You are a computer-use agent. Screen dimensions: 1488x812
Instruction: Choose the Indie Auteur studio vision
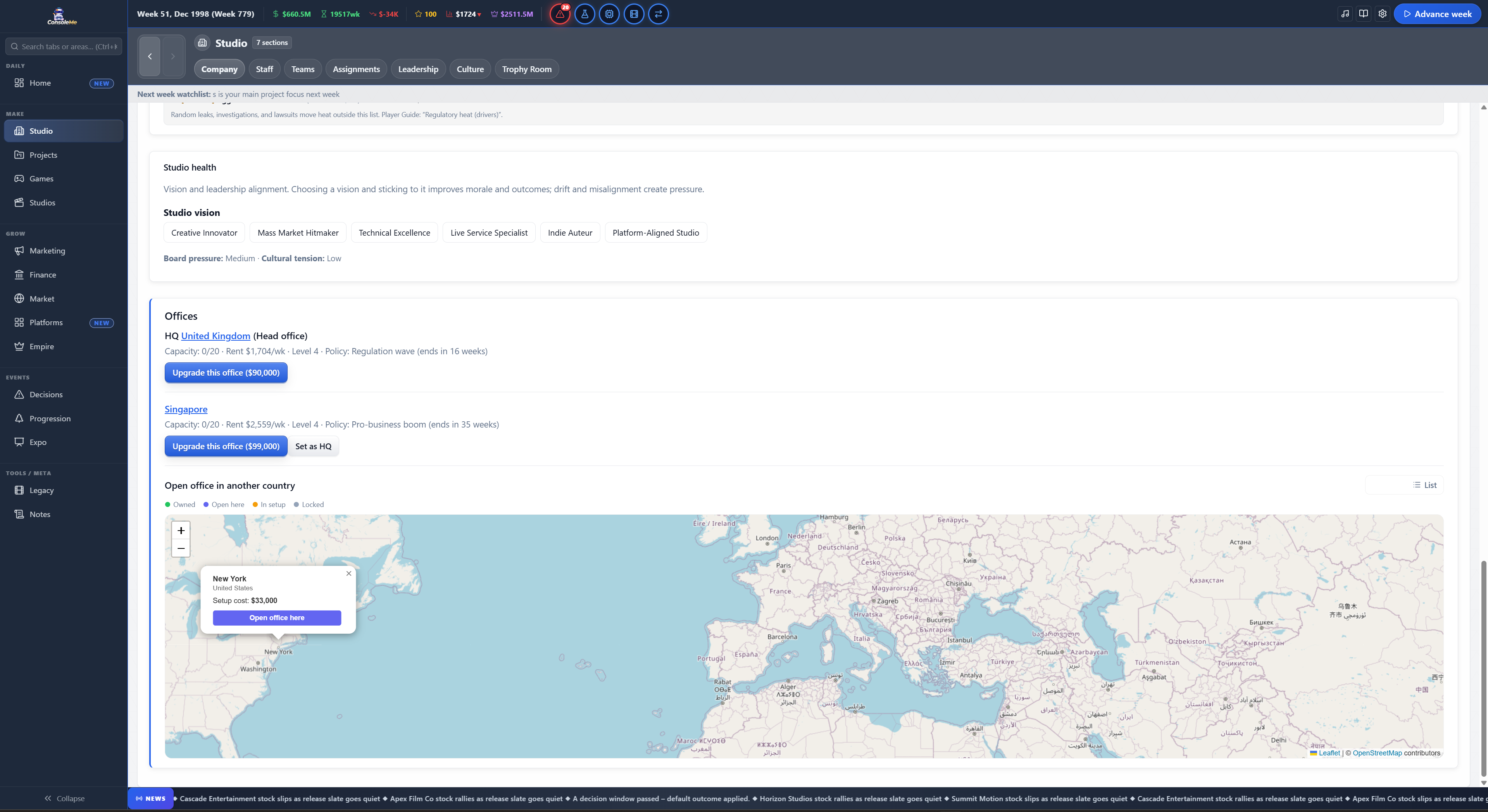[x=570, y=233]
